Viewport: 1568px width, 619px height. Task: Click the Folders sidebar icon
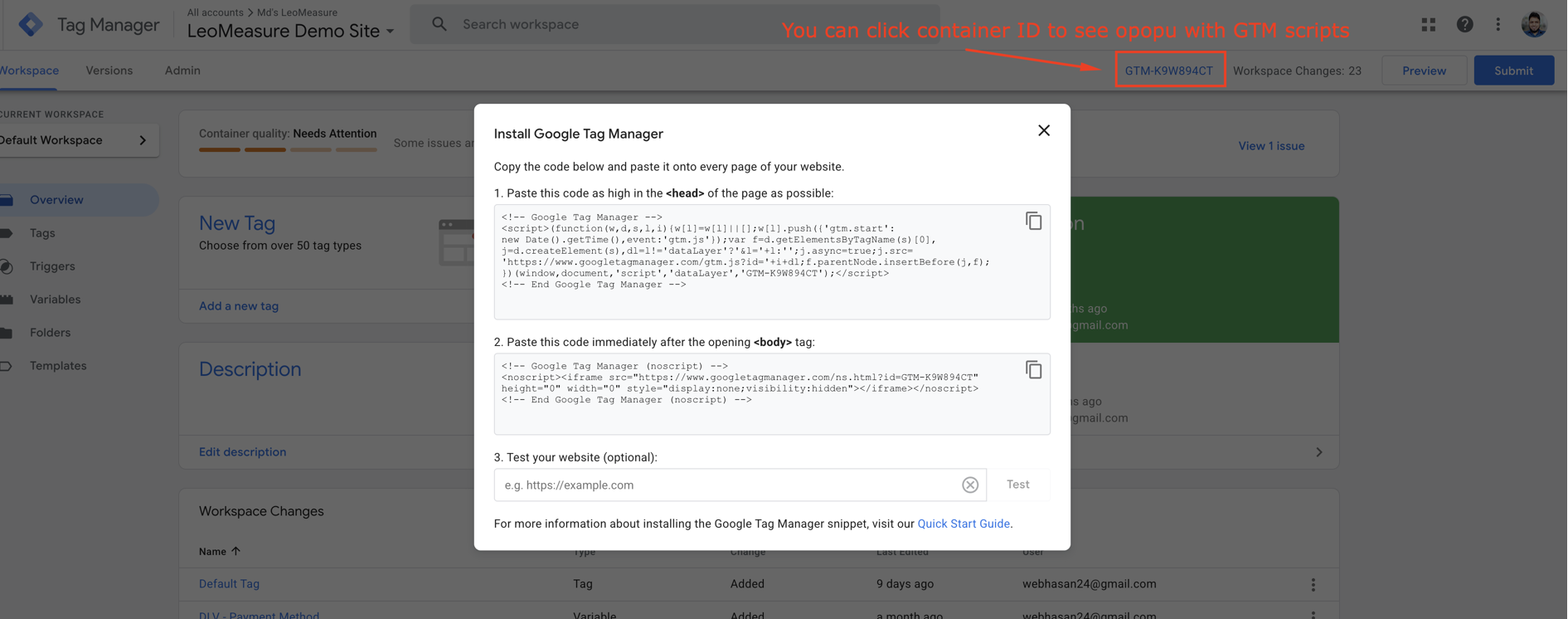7,333
